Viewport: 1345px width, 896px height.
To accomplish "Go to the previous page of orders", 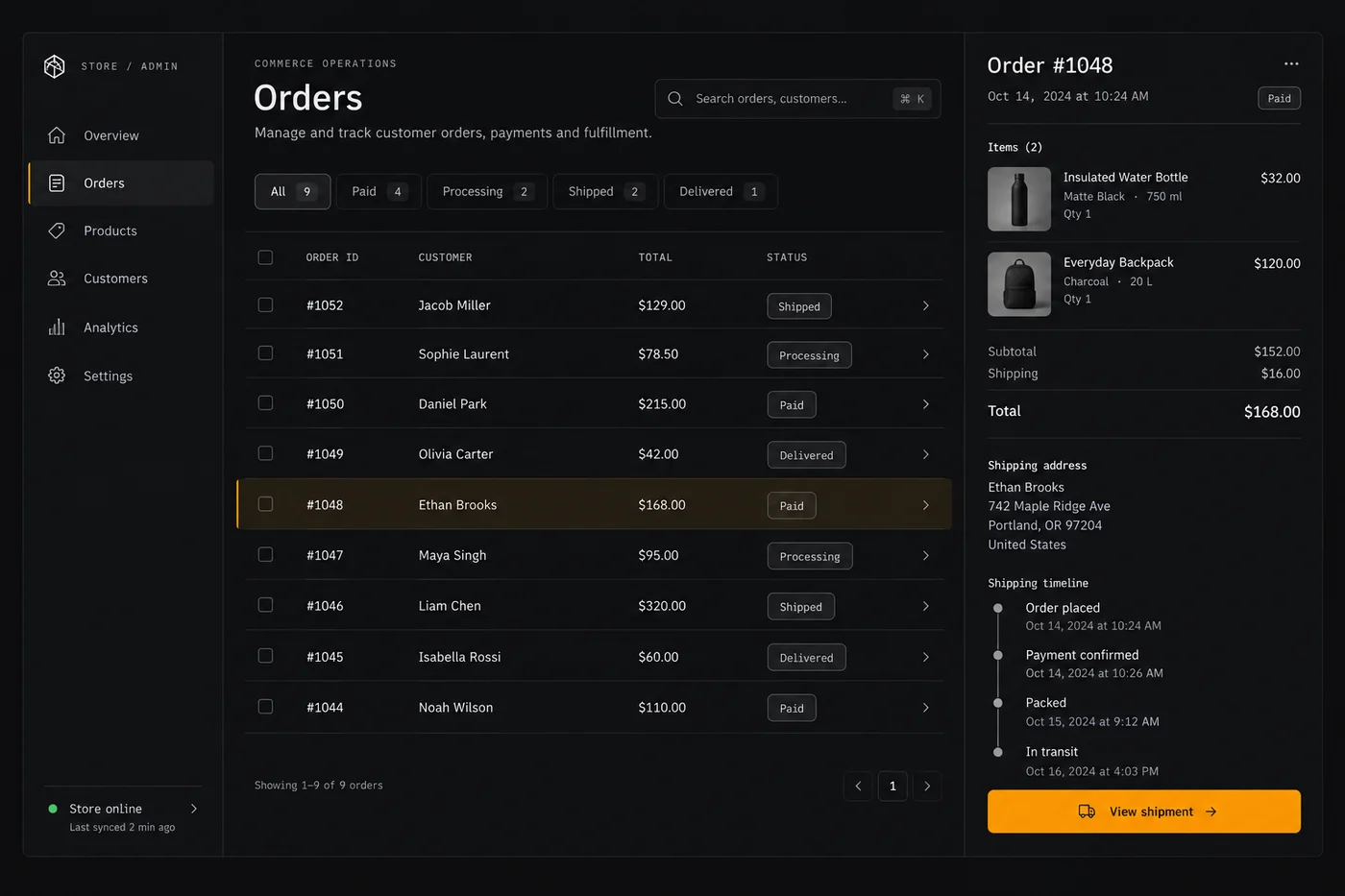I will coord(858,786).
